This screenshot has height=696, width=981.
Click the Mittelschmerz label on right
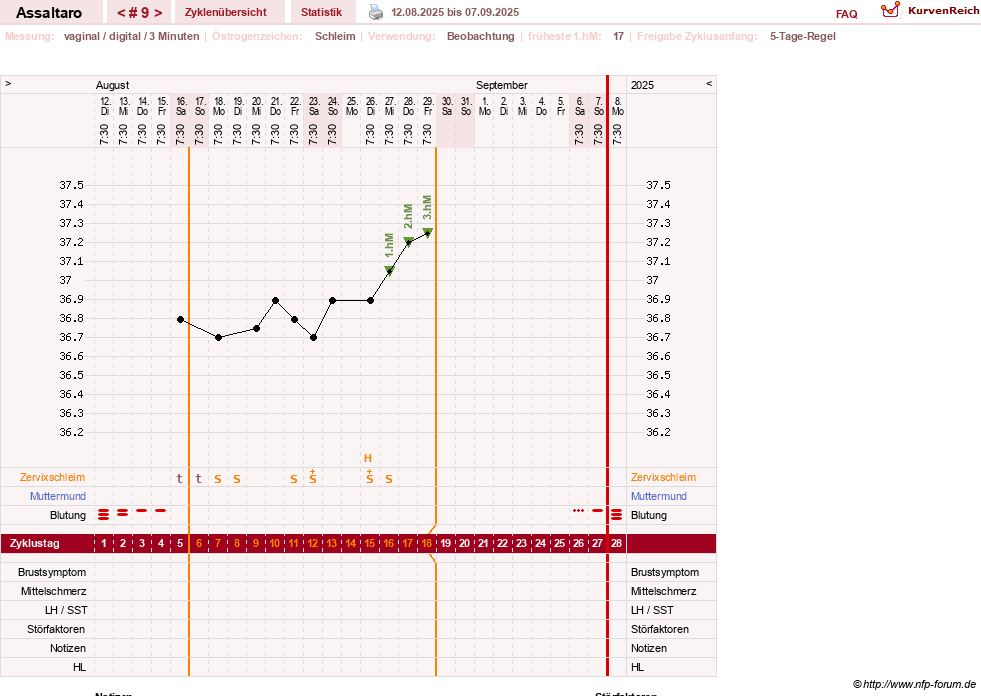[663, 591]
